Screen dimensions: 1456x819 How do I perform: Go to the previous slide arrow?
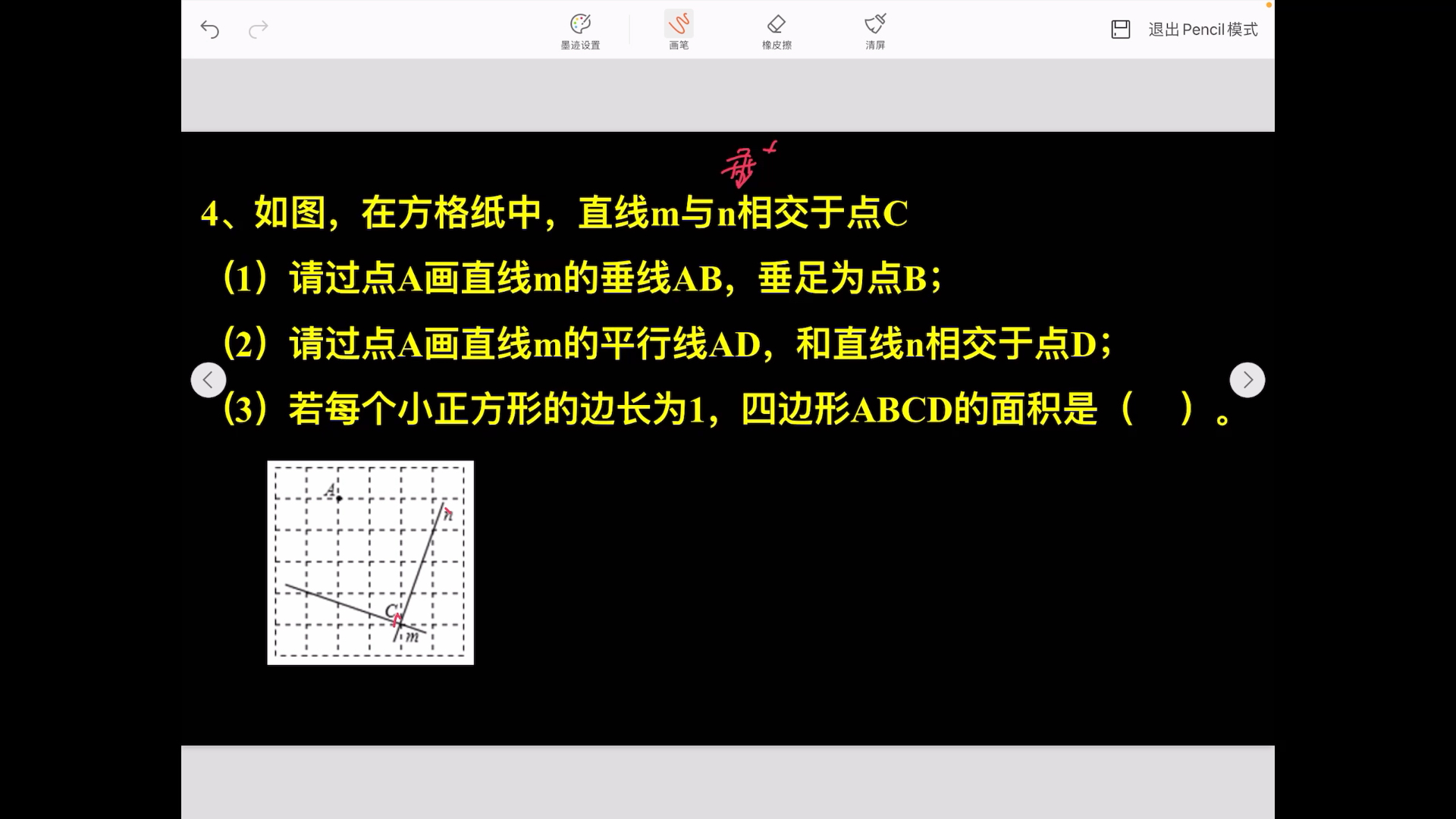209,380
